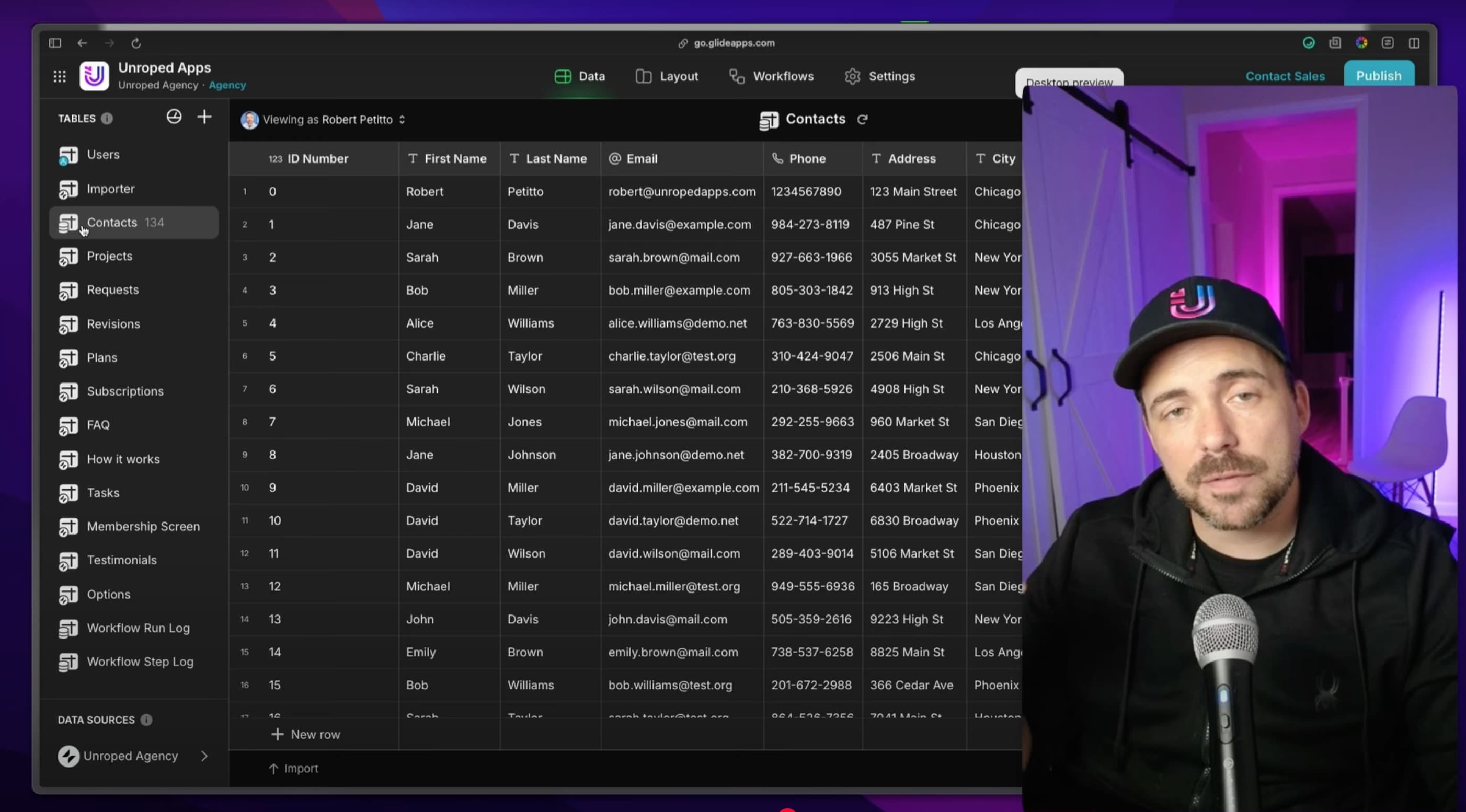The image size is (1466, 812).
Task: Click the browser reload icon
Action: coord(136,43)
